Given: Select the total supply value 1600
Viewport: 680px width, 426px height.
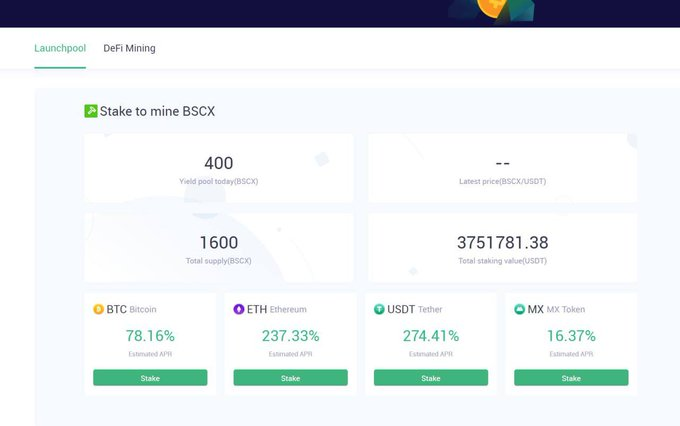Looking at the screenshot, I should pyautogui.click(x=219, y=242).
